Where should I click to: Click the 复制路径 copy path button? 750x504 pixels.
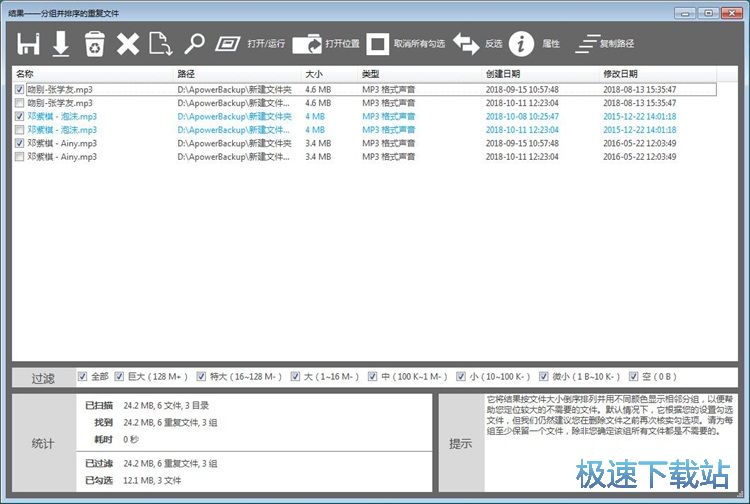[x=588, y=44]
